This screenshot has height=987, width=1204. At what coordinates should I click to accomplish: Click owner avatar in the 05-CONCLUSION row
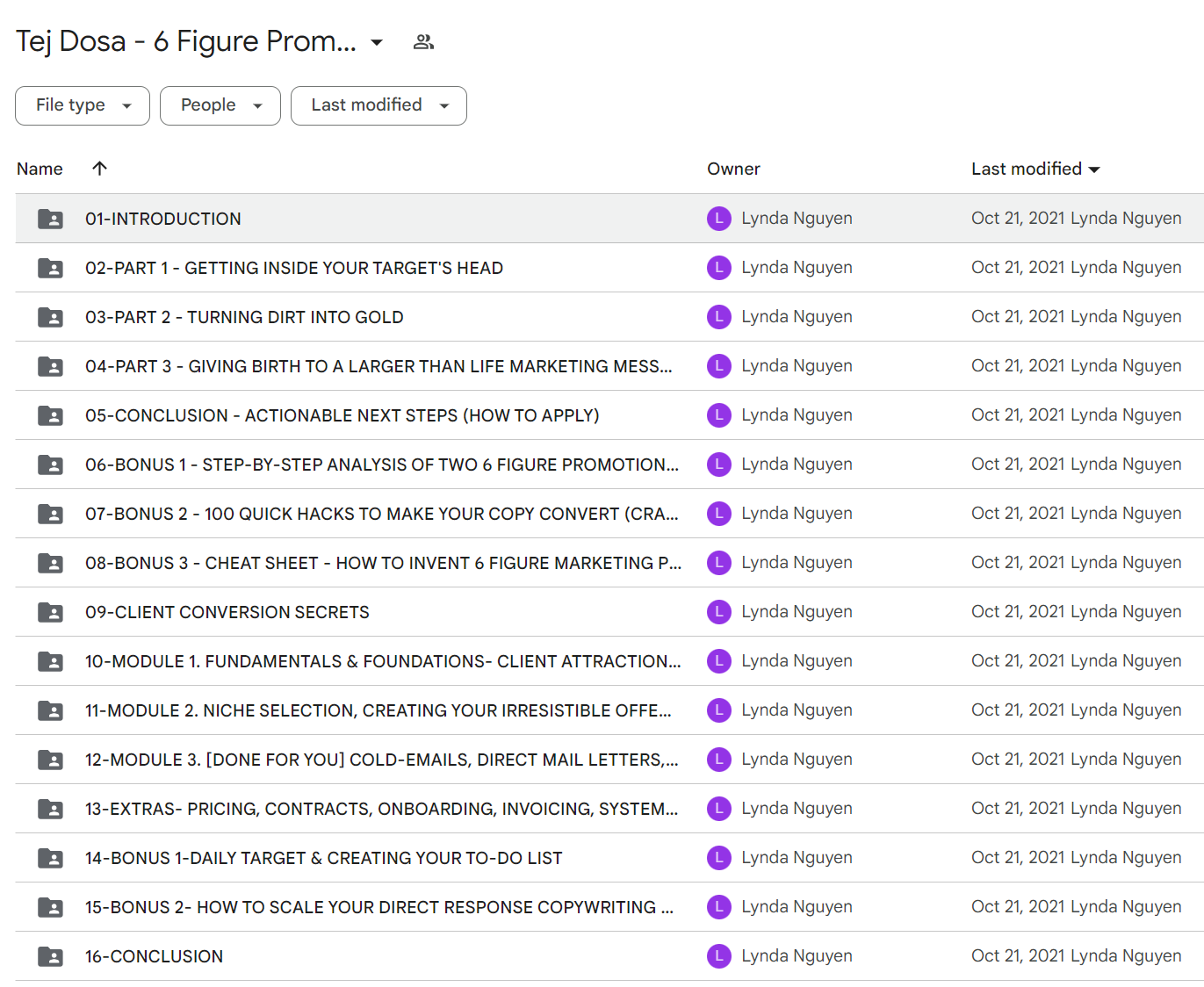point(719,415)
